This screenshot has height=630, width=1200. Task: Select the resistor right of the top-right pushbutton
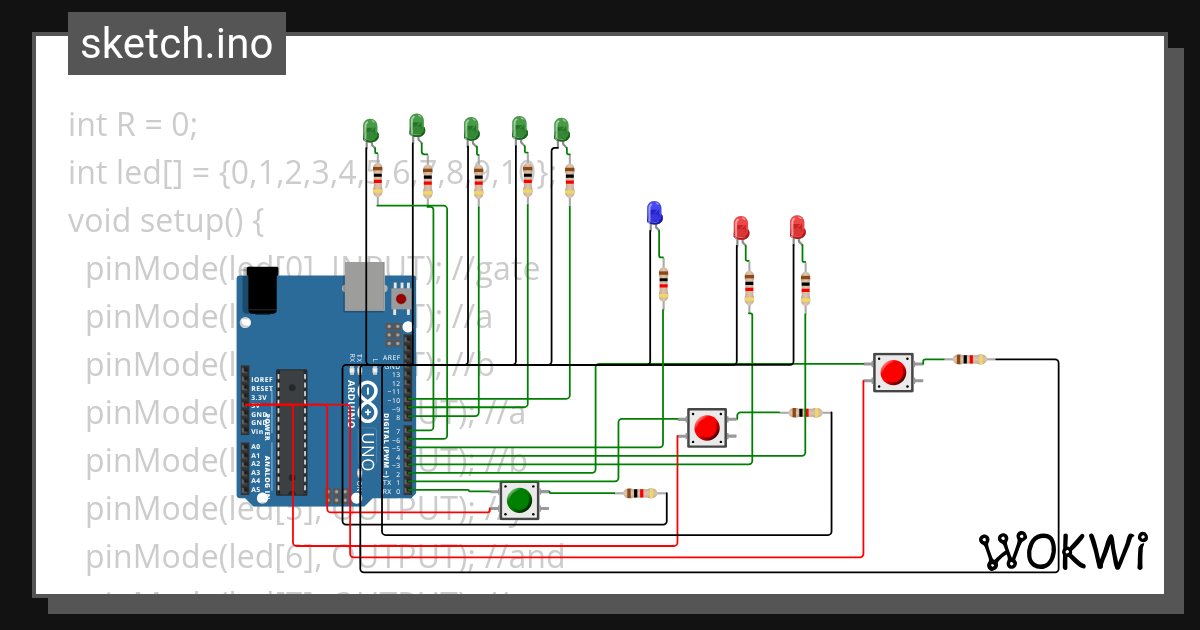tap(969, 359)
